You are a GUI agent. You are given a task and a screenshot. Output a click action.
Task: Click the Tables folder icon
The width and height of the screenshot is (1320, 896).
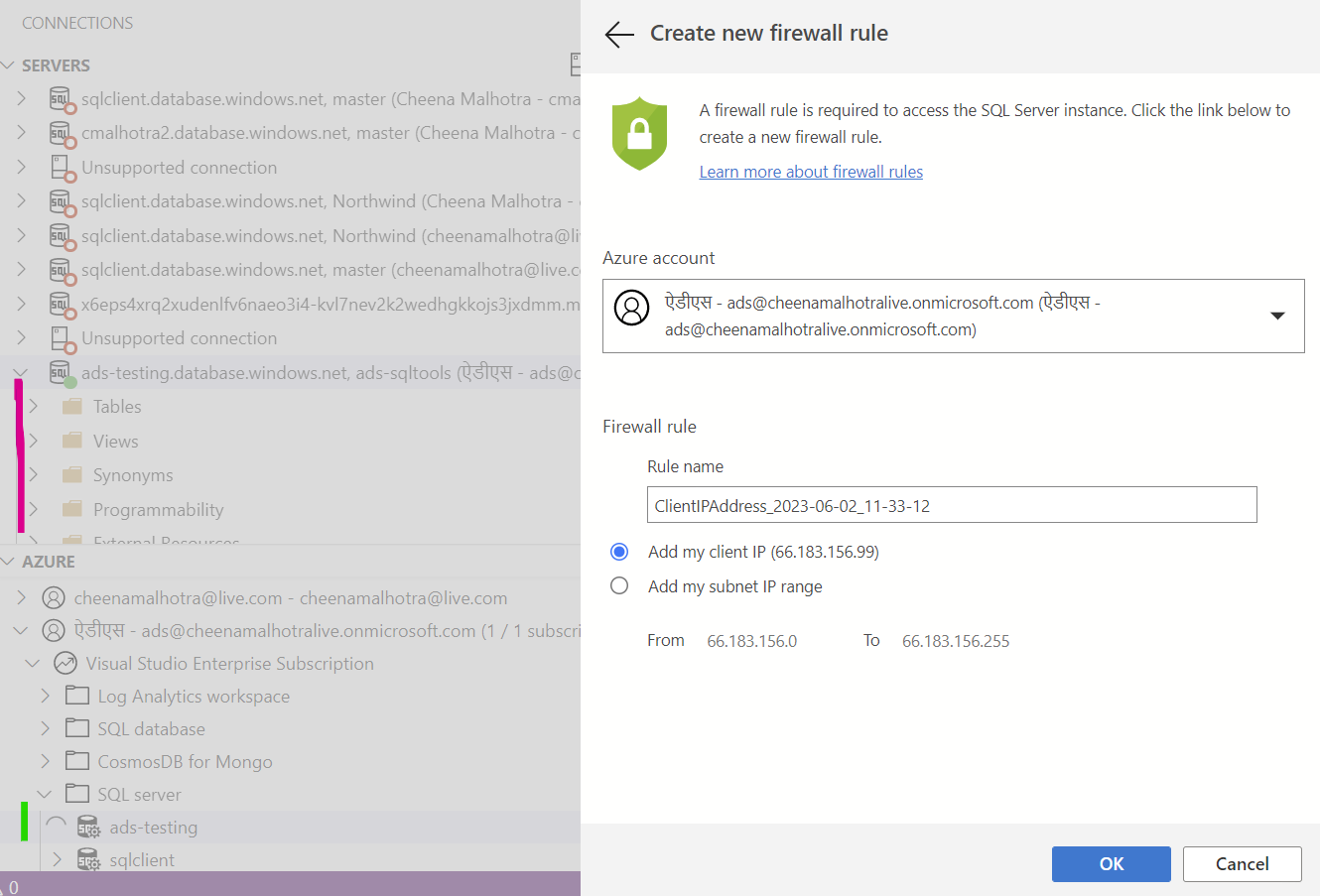pos(74,407)
